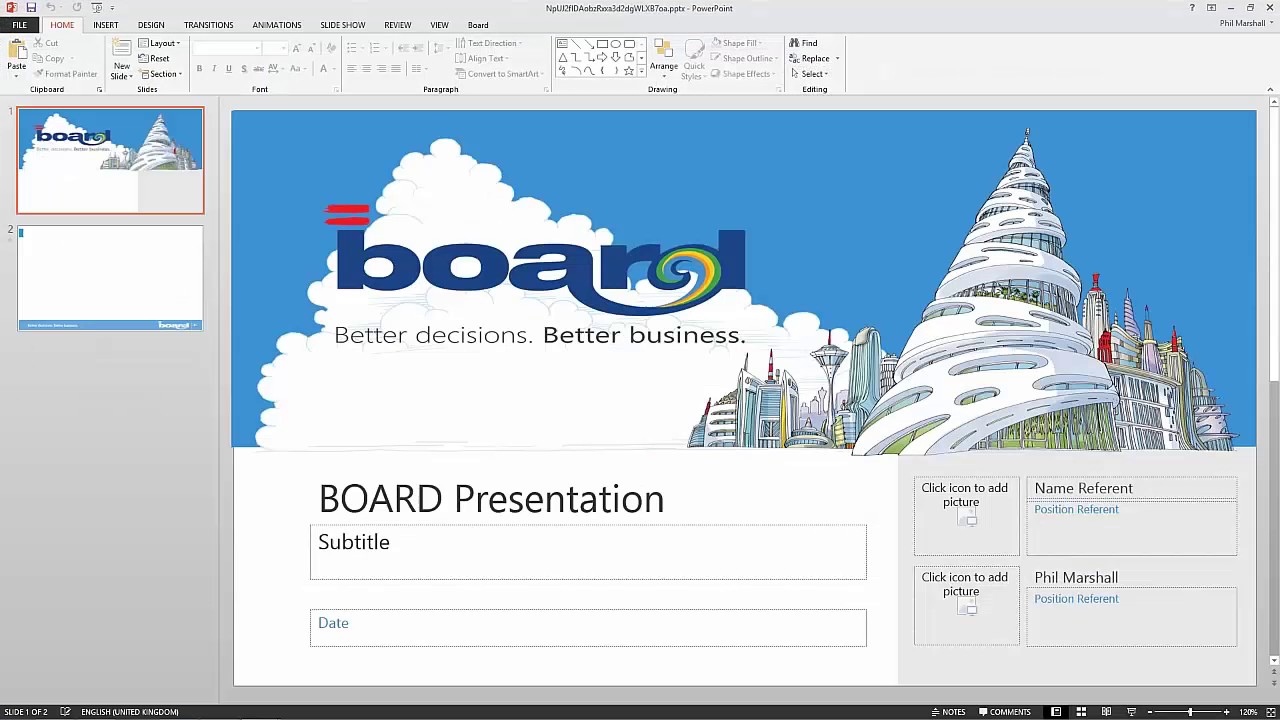Expand the Select dropdown in Editing group

pyautogui.click(x=809, y=74)
